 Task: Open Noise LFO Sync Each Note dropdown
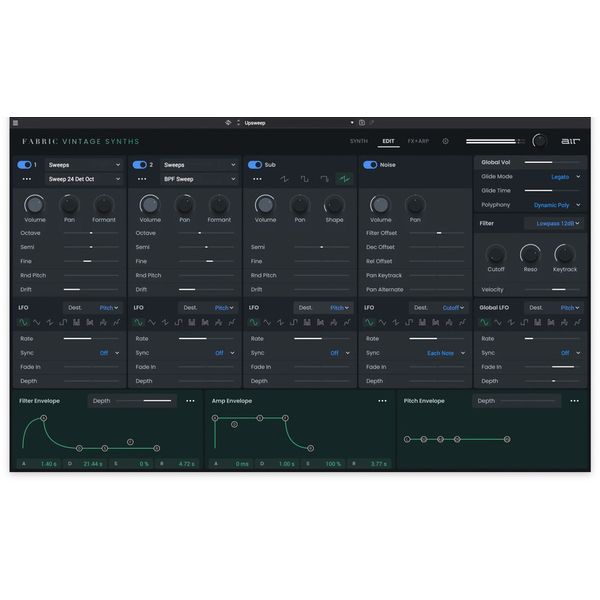[x=445, y=353]
